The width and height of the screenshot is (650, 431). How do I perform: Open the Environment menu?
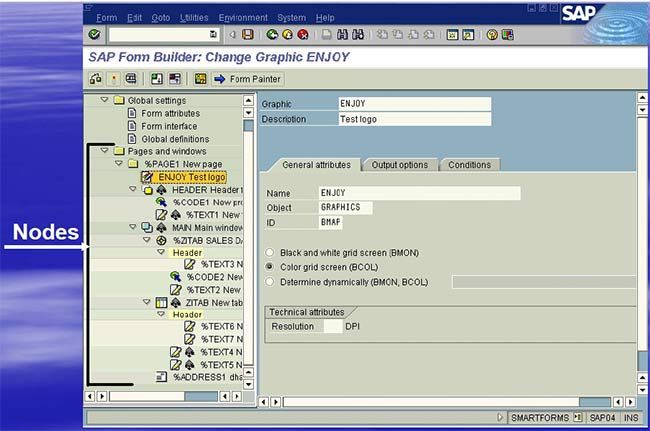pyautogui.click(x=243, y=18)
